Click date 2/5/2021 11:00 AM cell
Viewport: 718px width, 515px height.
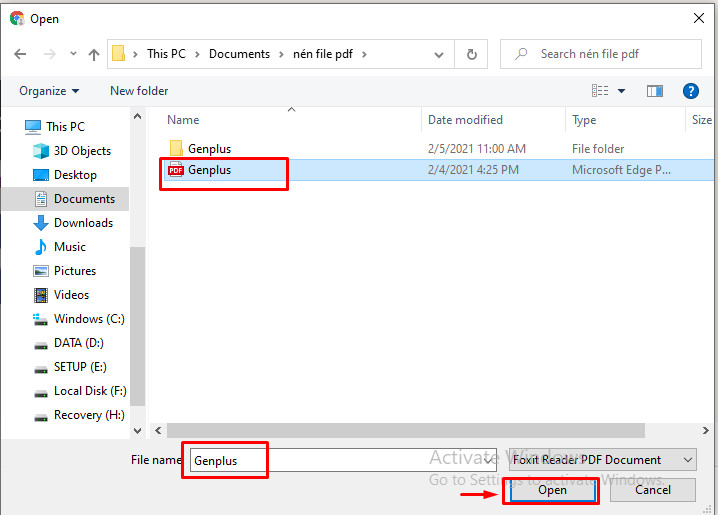coord(477,149)
